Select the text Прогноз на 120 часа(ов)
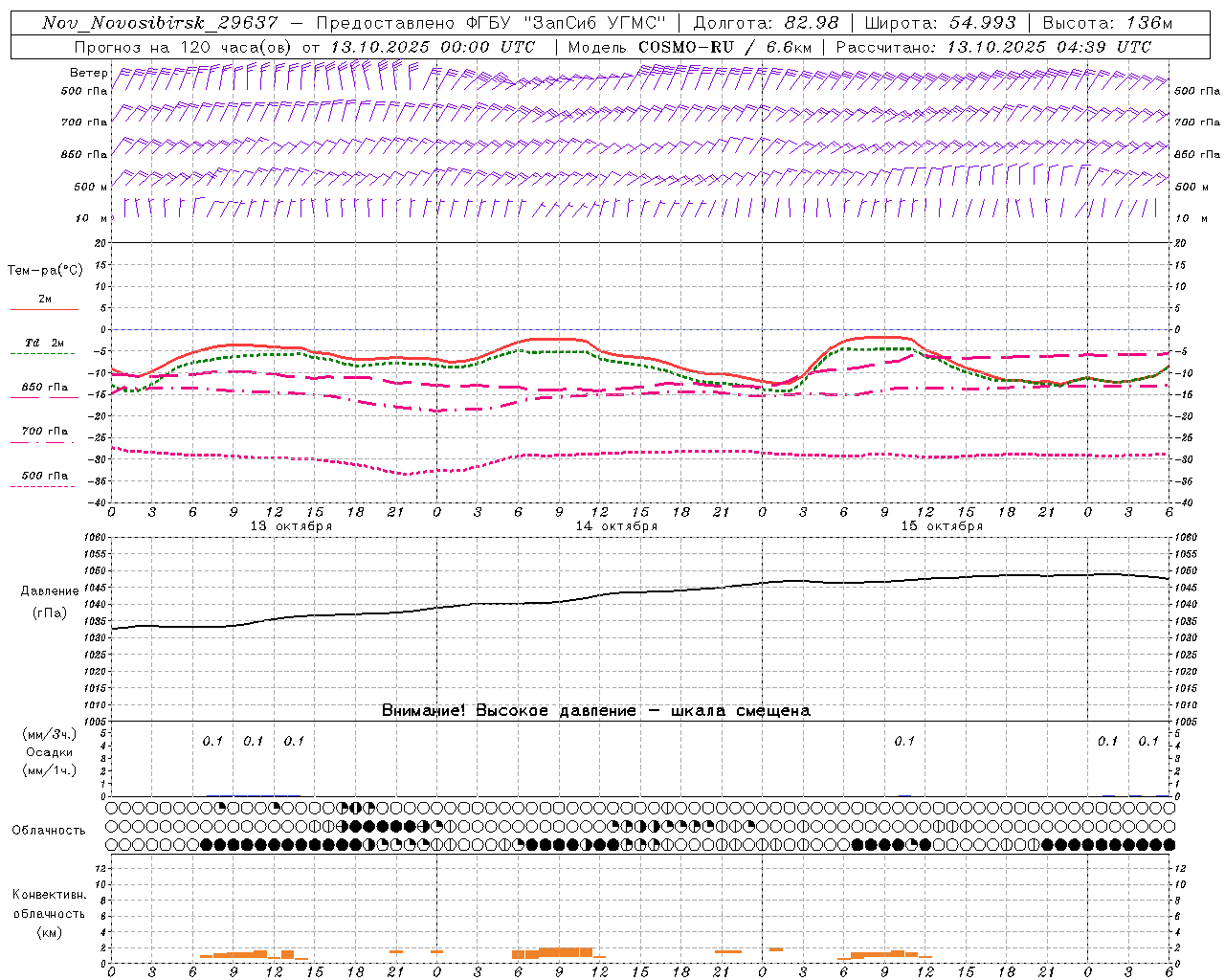 185,47
